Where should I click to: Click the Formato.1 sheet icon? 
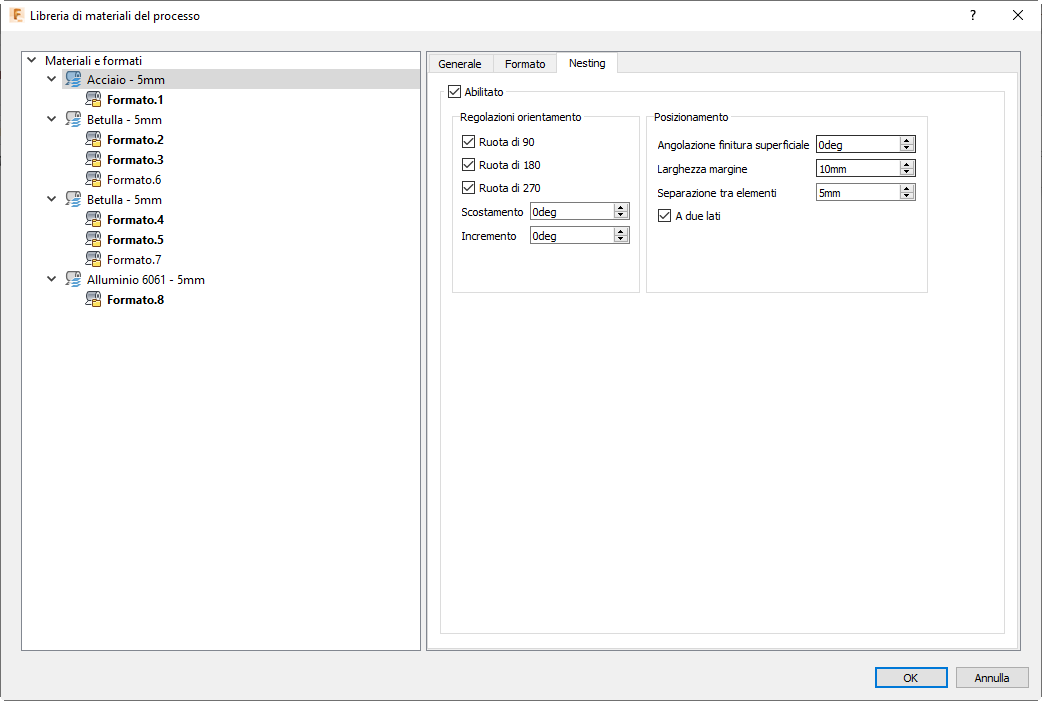95,99
